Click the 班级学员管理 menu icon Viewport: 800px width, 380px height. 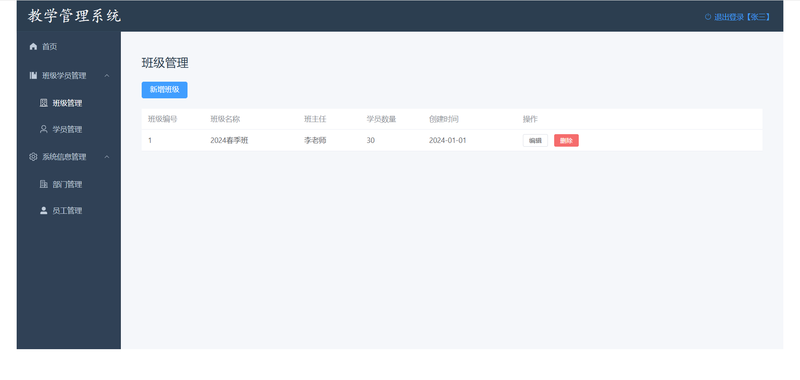pos(33,75)
